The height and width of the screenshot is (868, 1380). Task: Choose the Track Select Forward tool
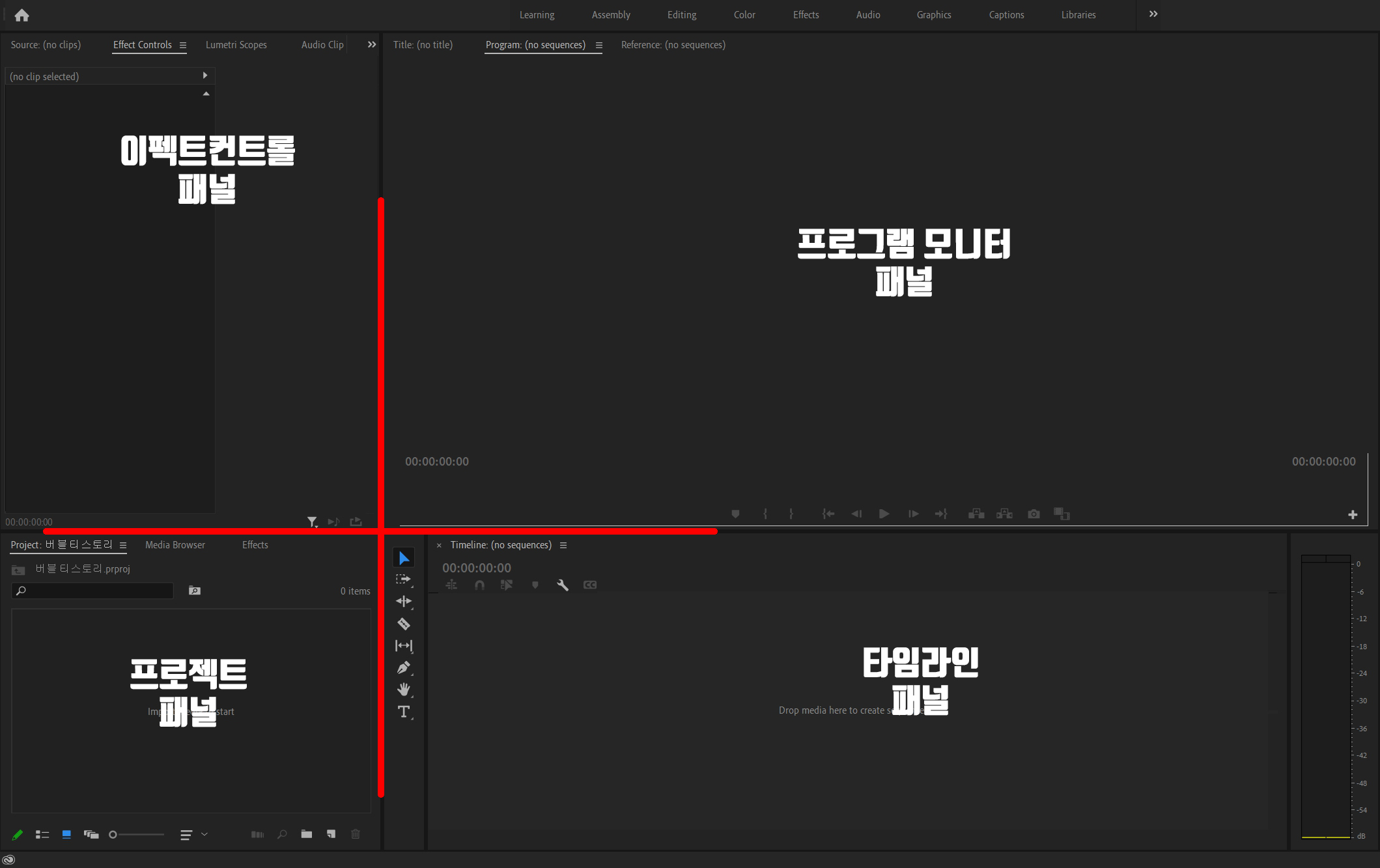tap(404, 579)
